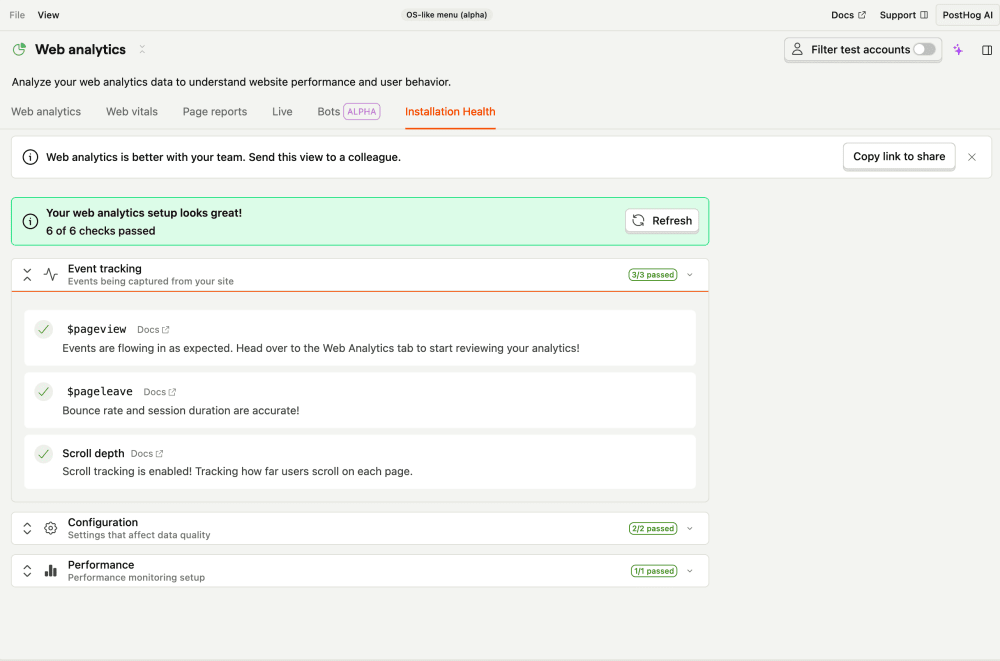The height and width of the screenshot is (661, 1000).
Task: Click 'Events being captured from your site' subtitle
Action: (151, 281)
